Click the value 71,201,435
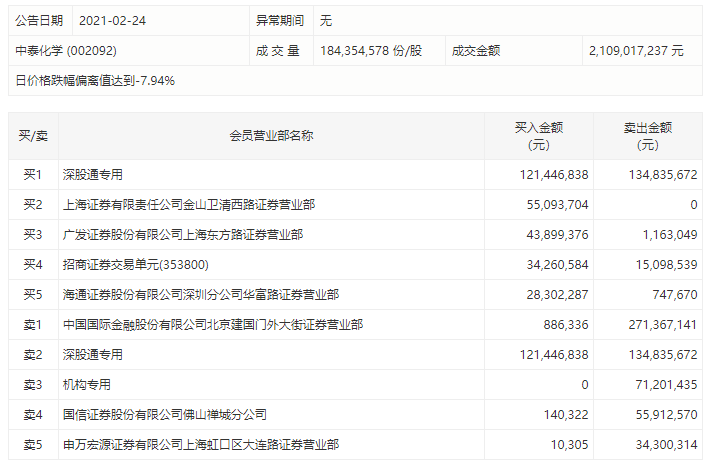This screenshot has width=715, height=473. [666, 385]
